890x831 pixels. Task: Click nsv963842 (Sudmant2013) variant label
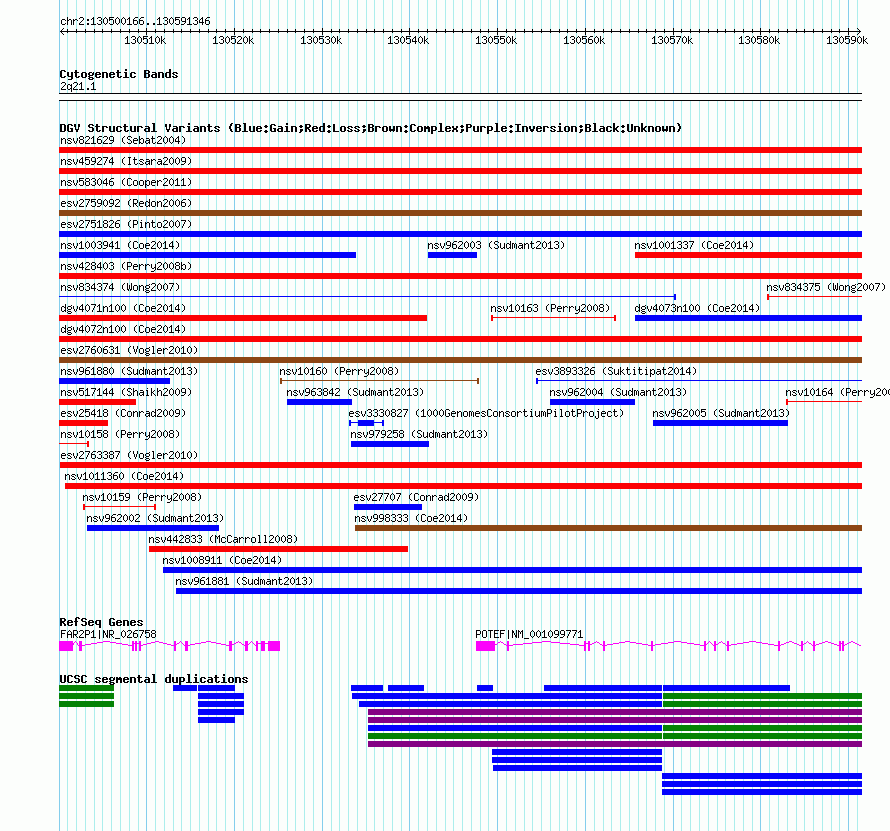tap(355, 392)
